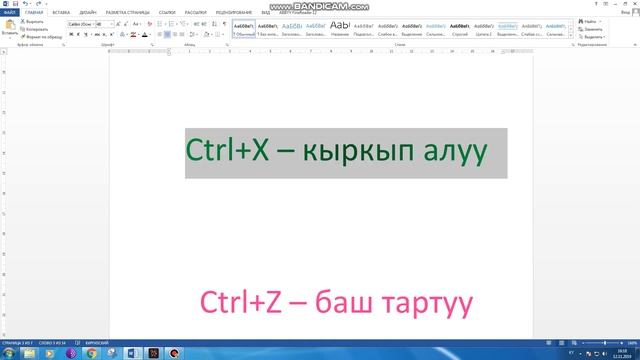Open the ABBYY FineReader 12 tab
640x360 pixels.
pyautogui.click(x=298, y=12)
